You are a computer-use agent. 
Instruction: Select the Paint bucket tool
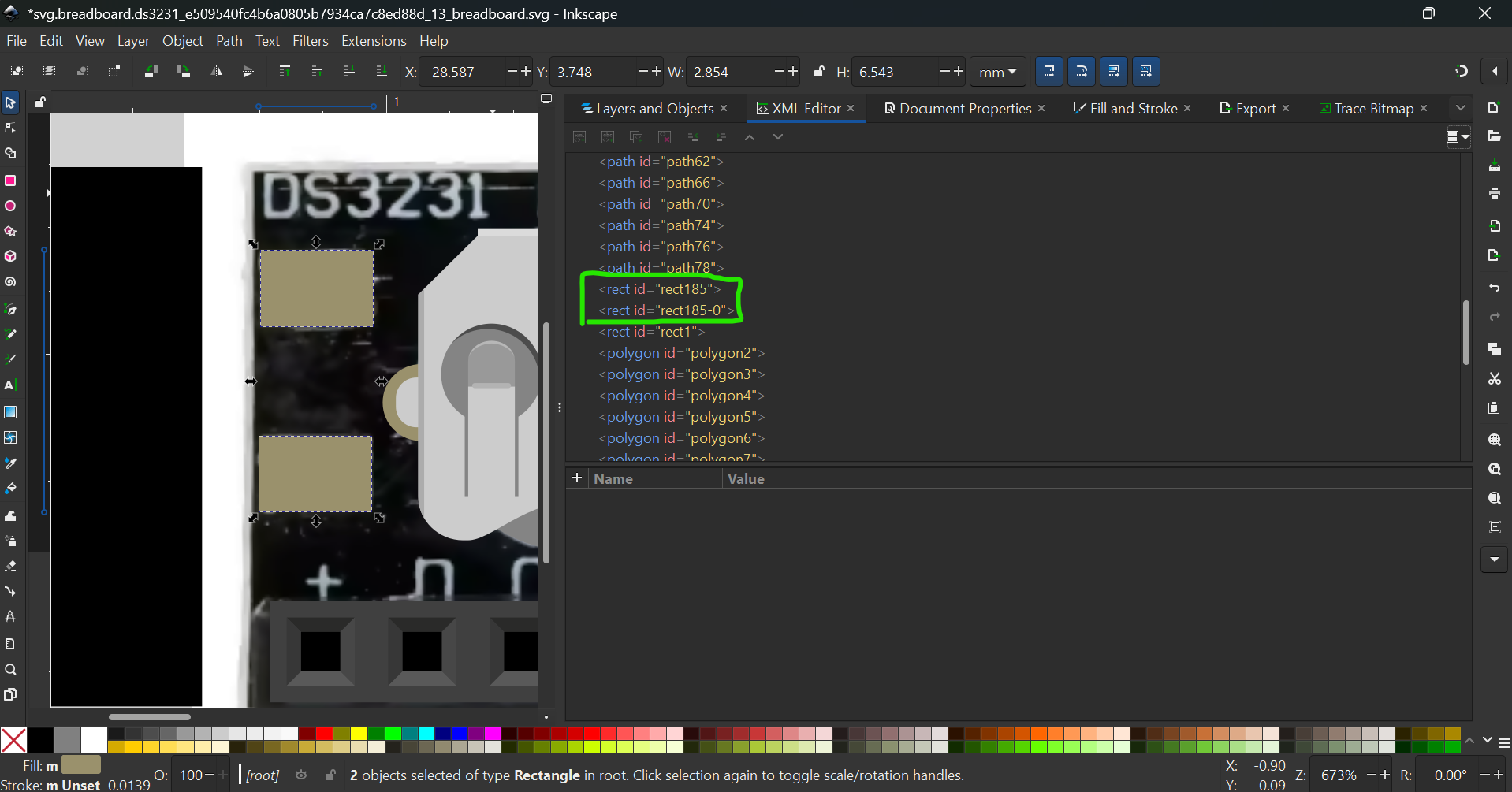[x=10, y=489]
